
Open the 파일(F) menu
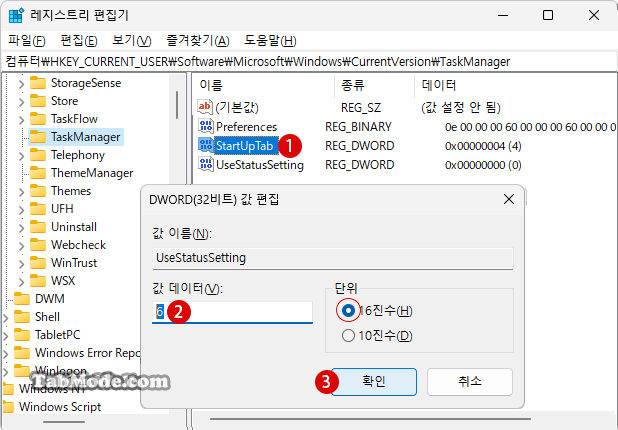pyautogui.click(x=26, y=40)
